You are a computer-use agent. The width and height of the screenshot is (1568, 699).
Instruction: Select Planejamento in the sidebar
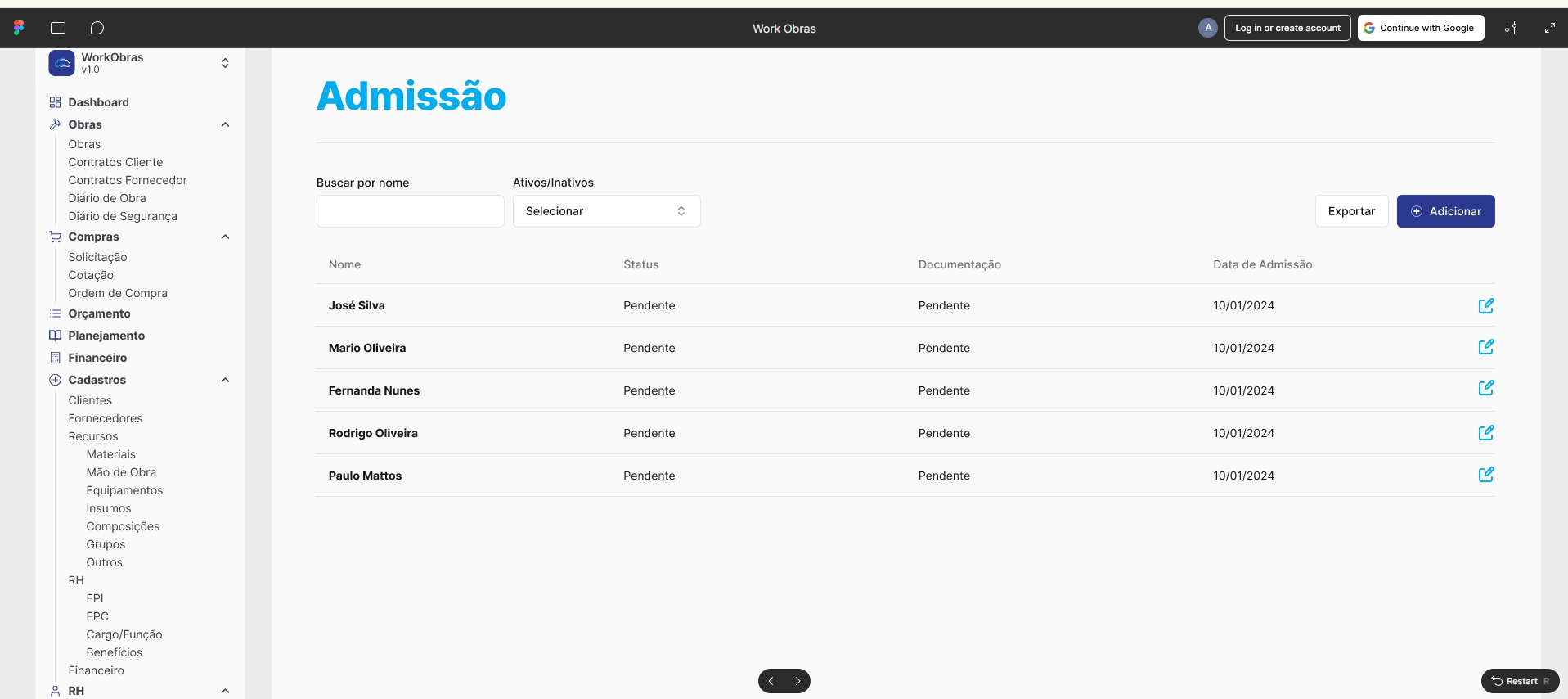click(x=106, y=336)
